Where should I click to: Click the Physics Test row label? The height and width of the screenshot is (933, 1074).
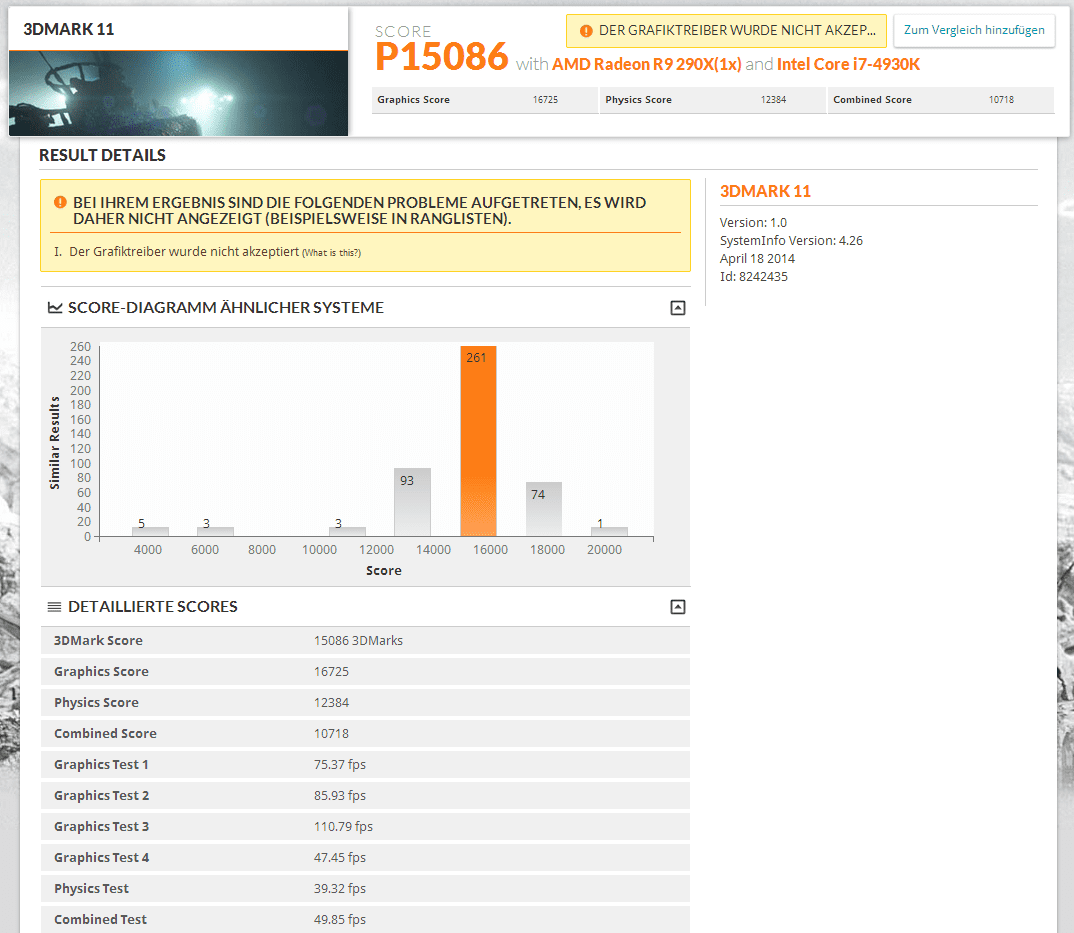click(x=91, y=888)
